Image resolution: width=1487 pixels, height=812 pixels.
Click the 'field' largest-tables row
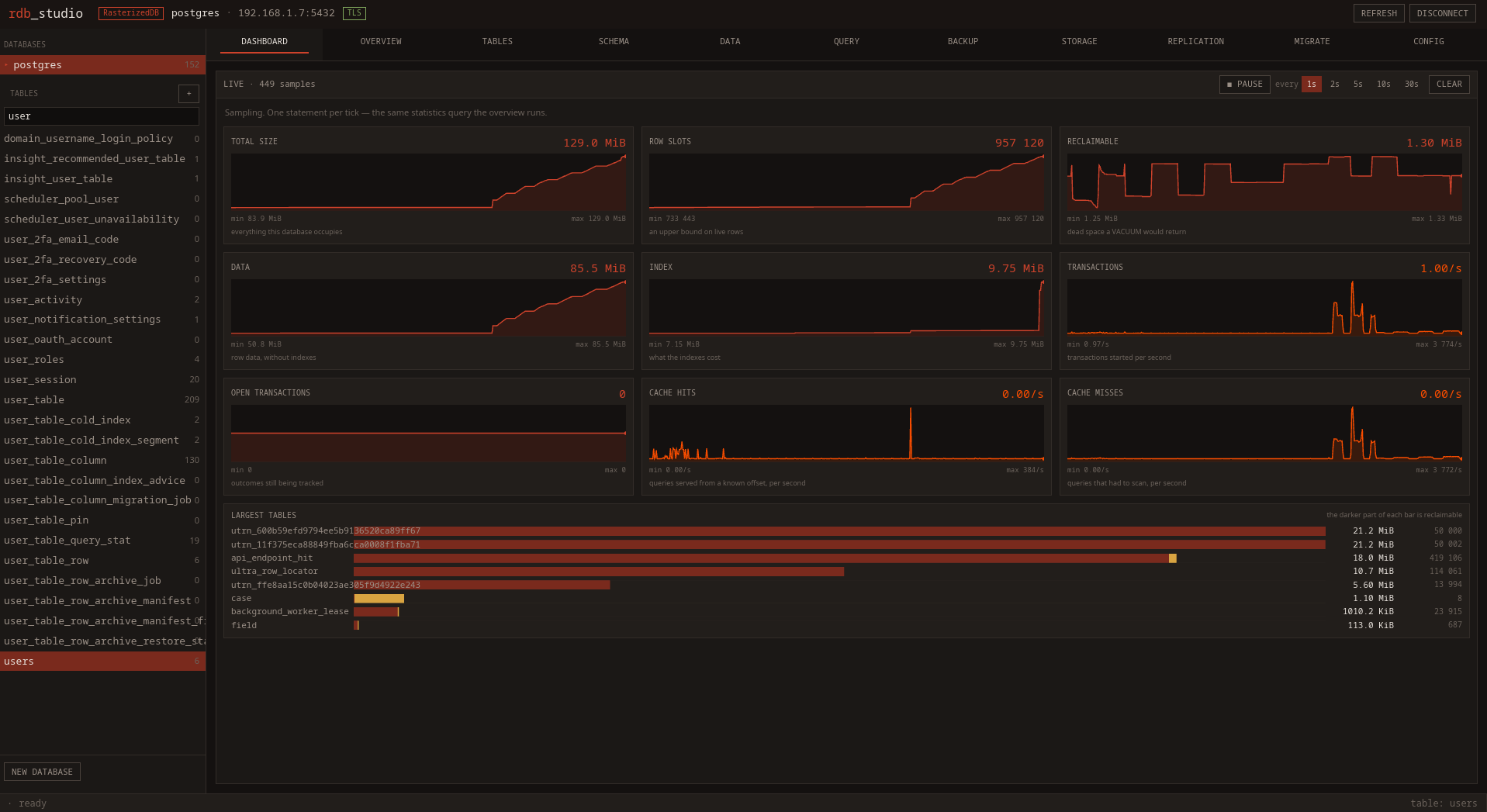pos(846,626)
